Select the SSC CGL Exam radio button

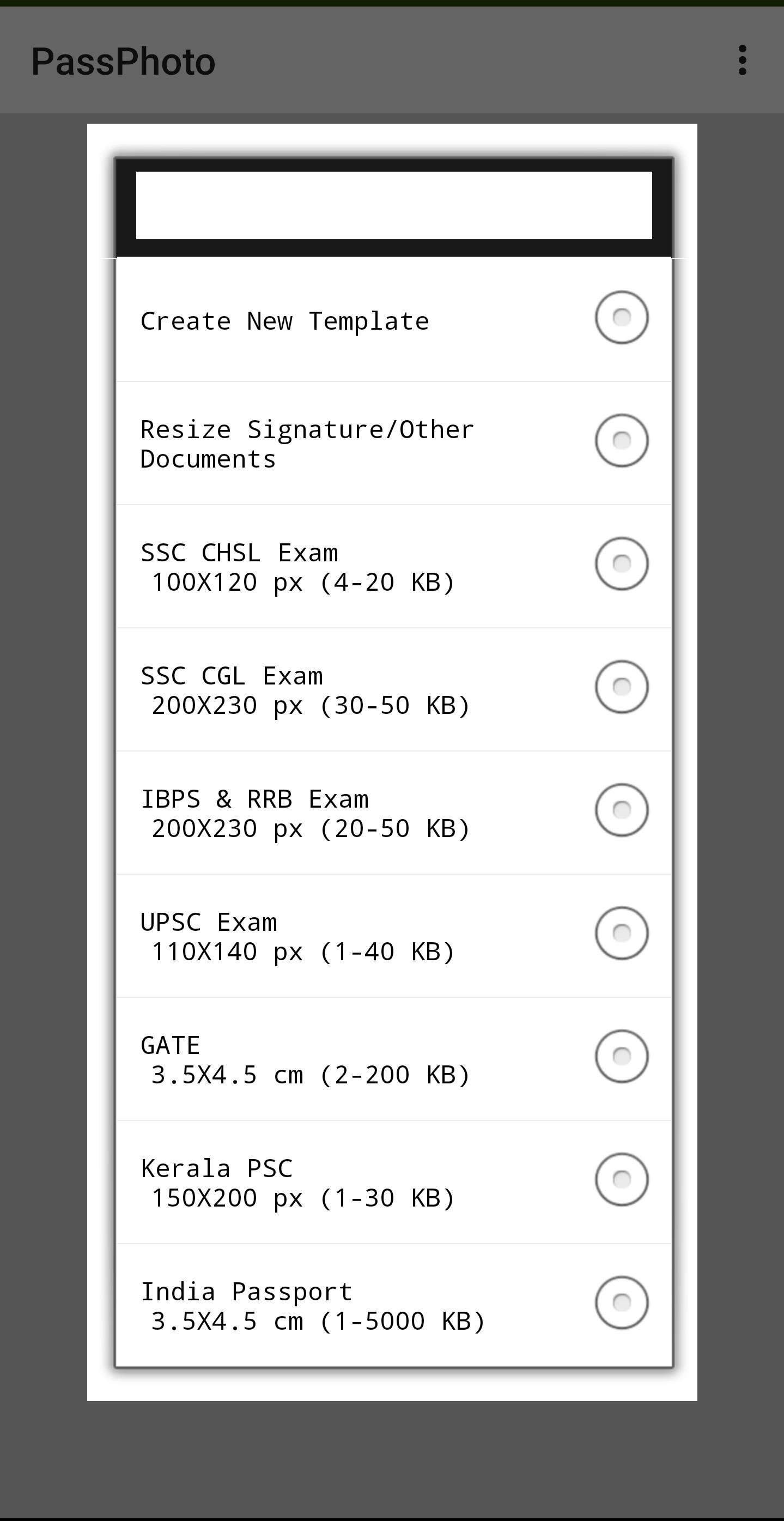[x=621, y=687]
